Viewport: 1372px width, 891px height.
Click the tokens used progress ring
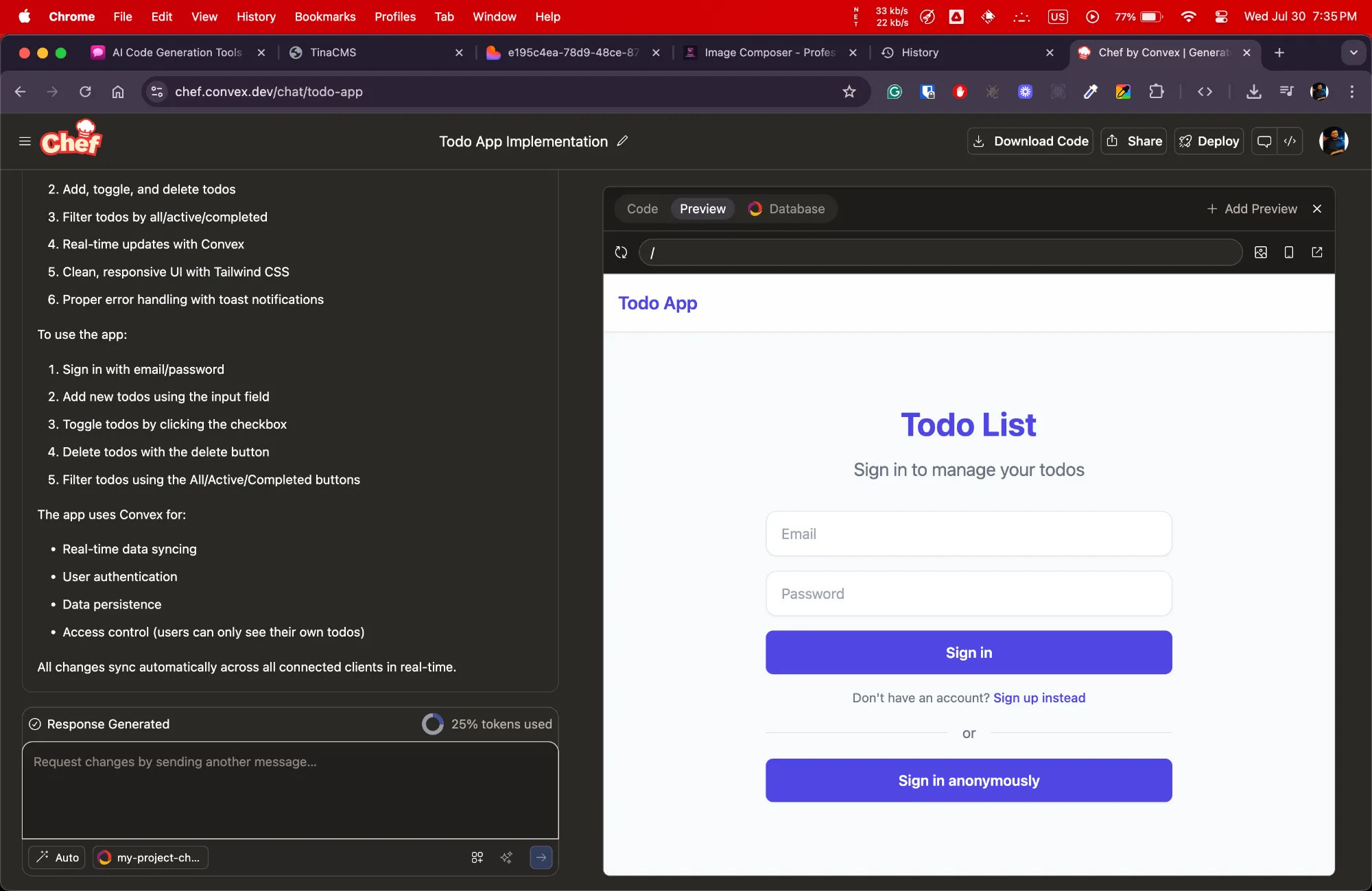coord(433,724)
